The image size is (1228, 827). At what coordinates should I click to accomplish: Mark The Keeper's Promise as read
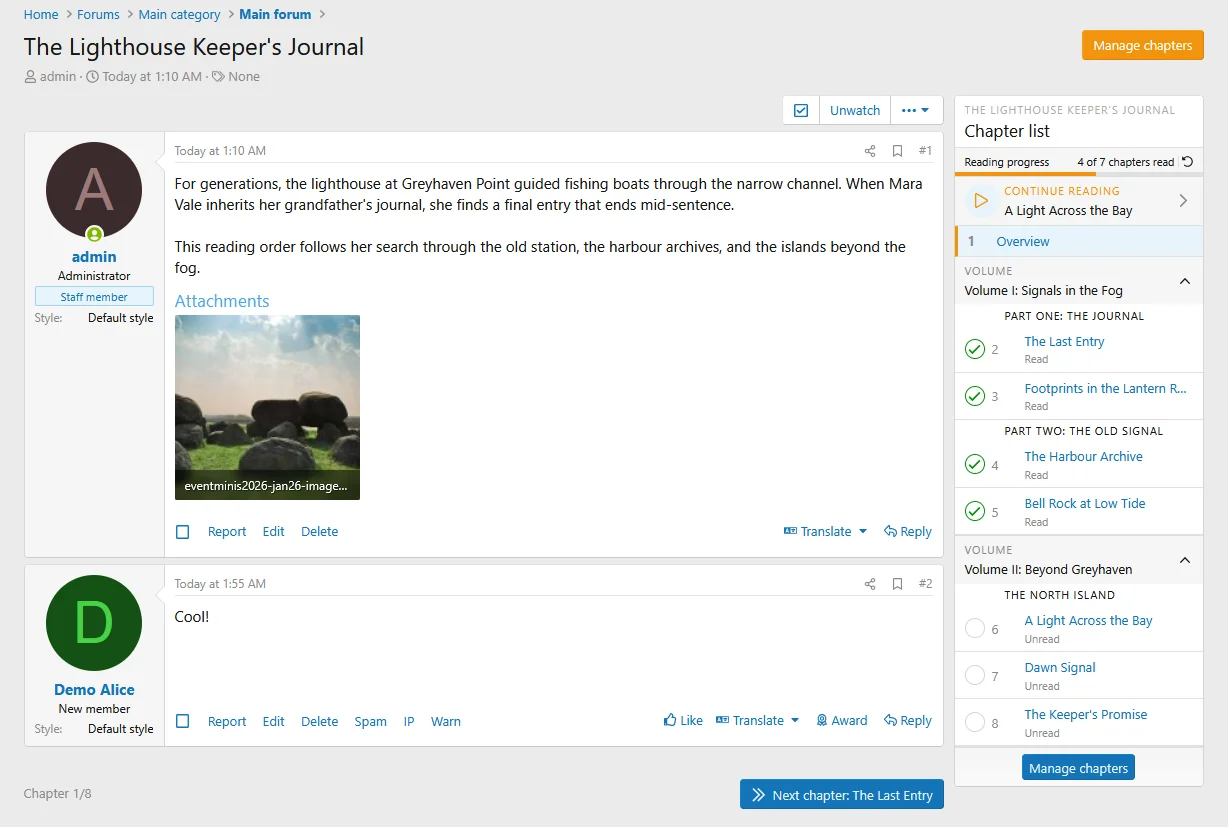coord(975,722)
